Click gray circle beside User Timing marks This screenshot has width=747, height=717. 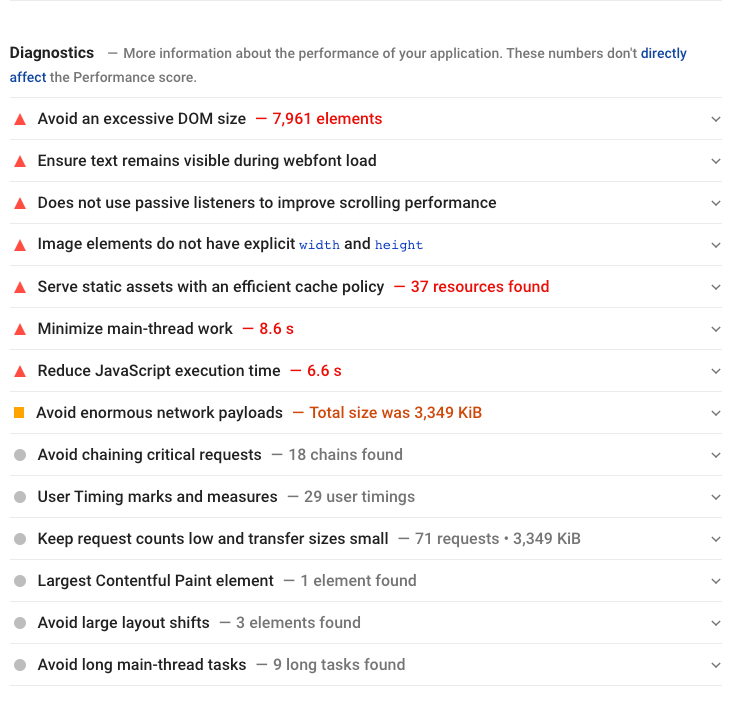coord(19,497)
